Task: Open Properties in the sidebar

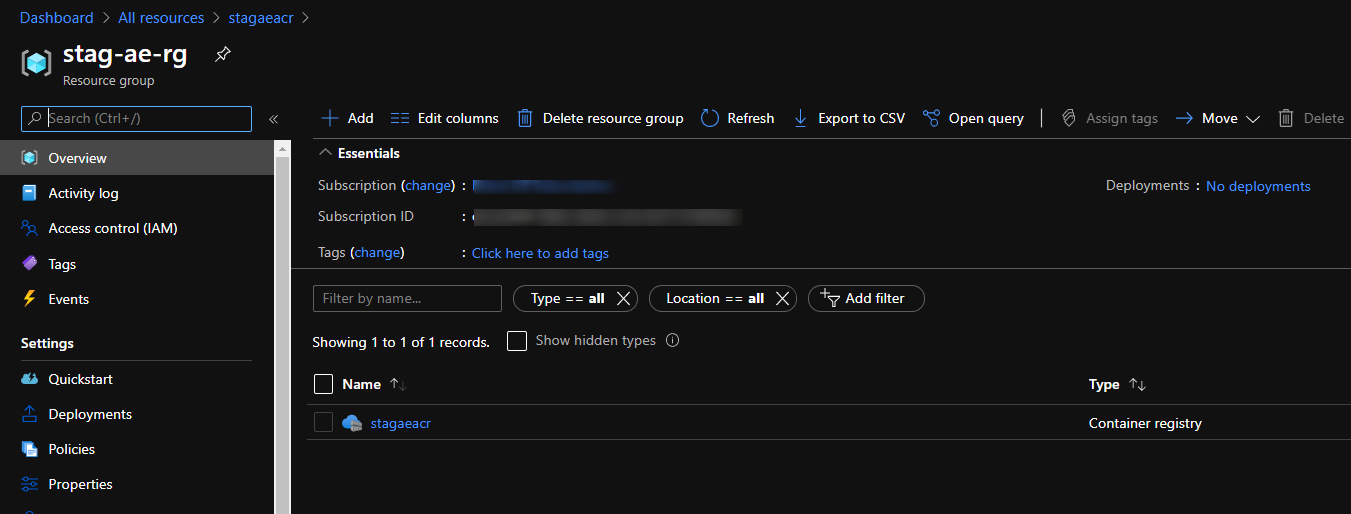Action: tap(137, 484)
